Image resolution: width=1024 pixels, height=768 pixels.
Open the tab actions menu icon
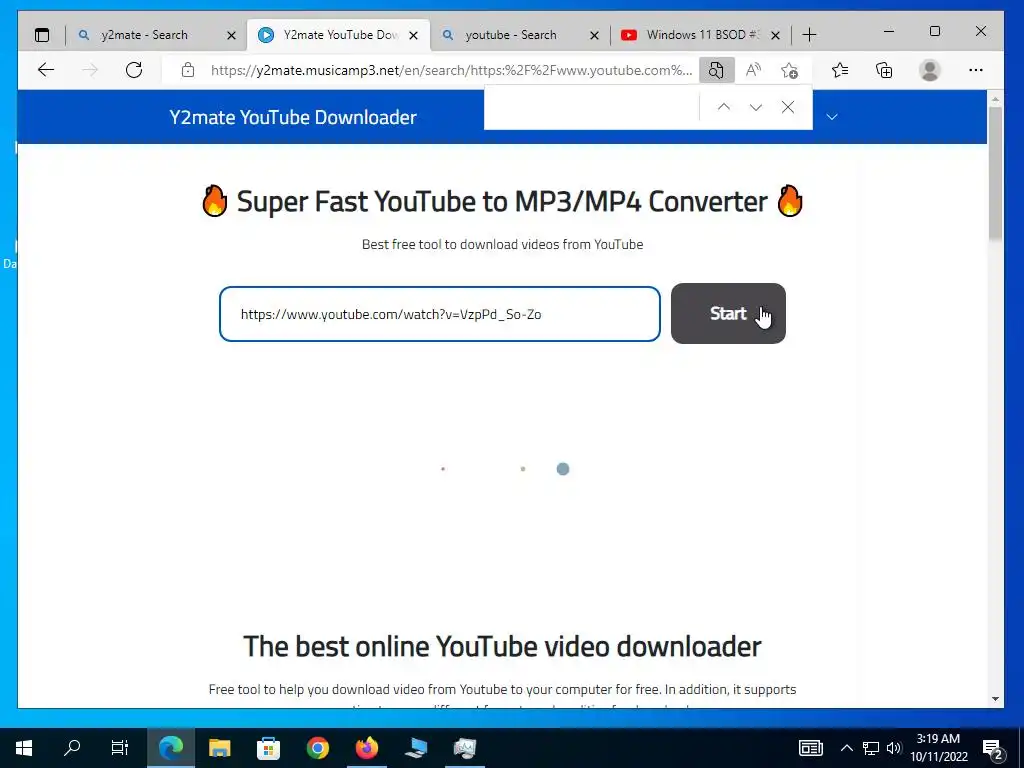point(42,35)
